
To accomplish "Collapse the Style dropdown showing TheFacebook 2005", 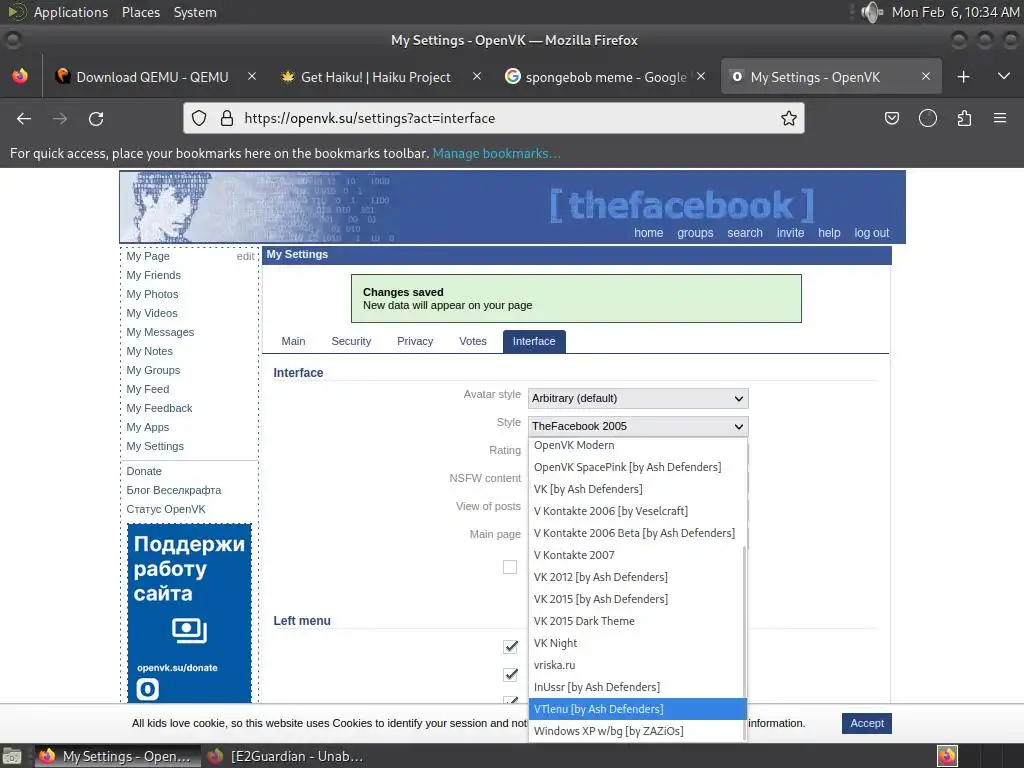I will (638, 426).
